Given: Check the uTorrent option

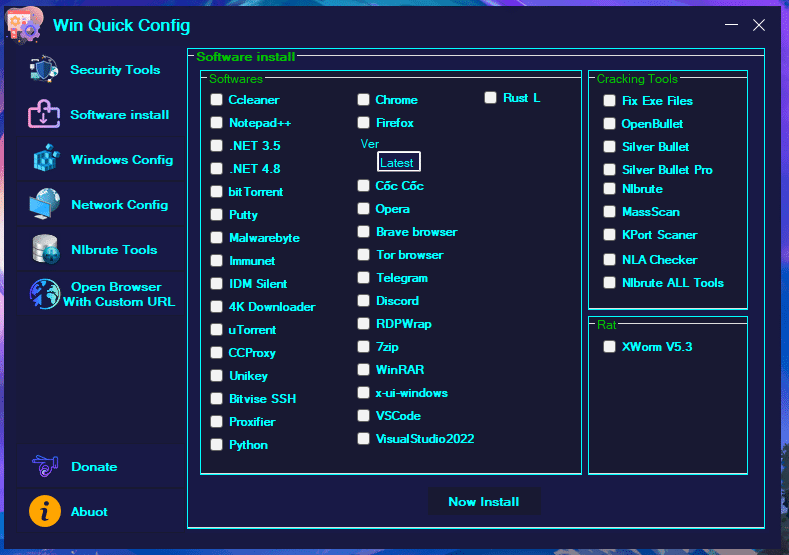Looking at the screenshot, I should coord(216,330).
